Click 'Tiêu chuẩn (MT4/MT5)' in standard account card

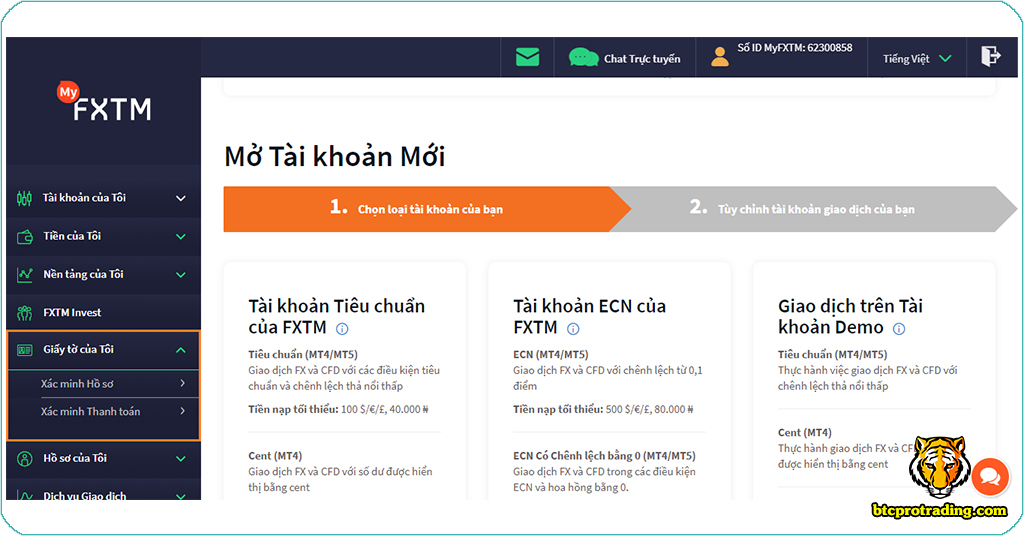(x=303, y=355)
